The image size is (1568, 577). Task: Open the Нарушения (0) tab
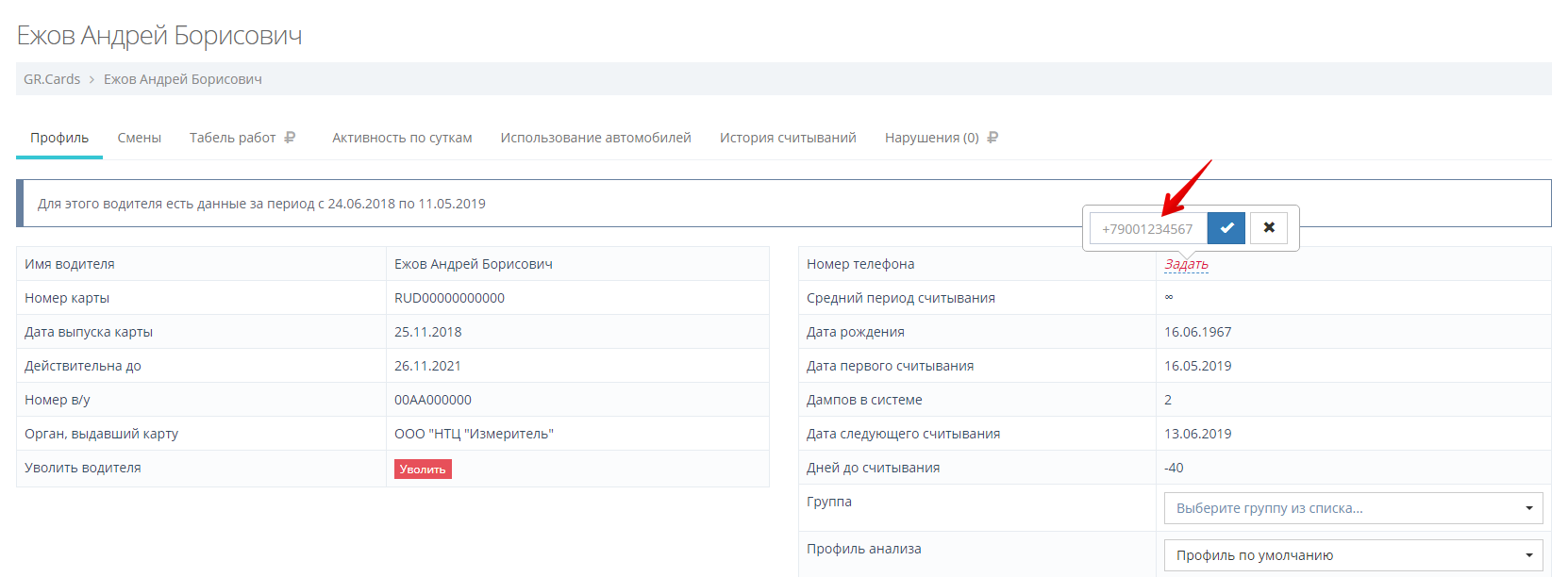click(x=932, y=138)
